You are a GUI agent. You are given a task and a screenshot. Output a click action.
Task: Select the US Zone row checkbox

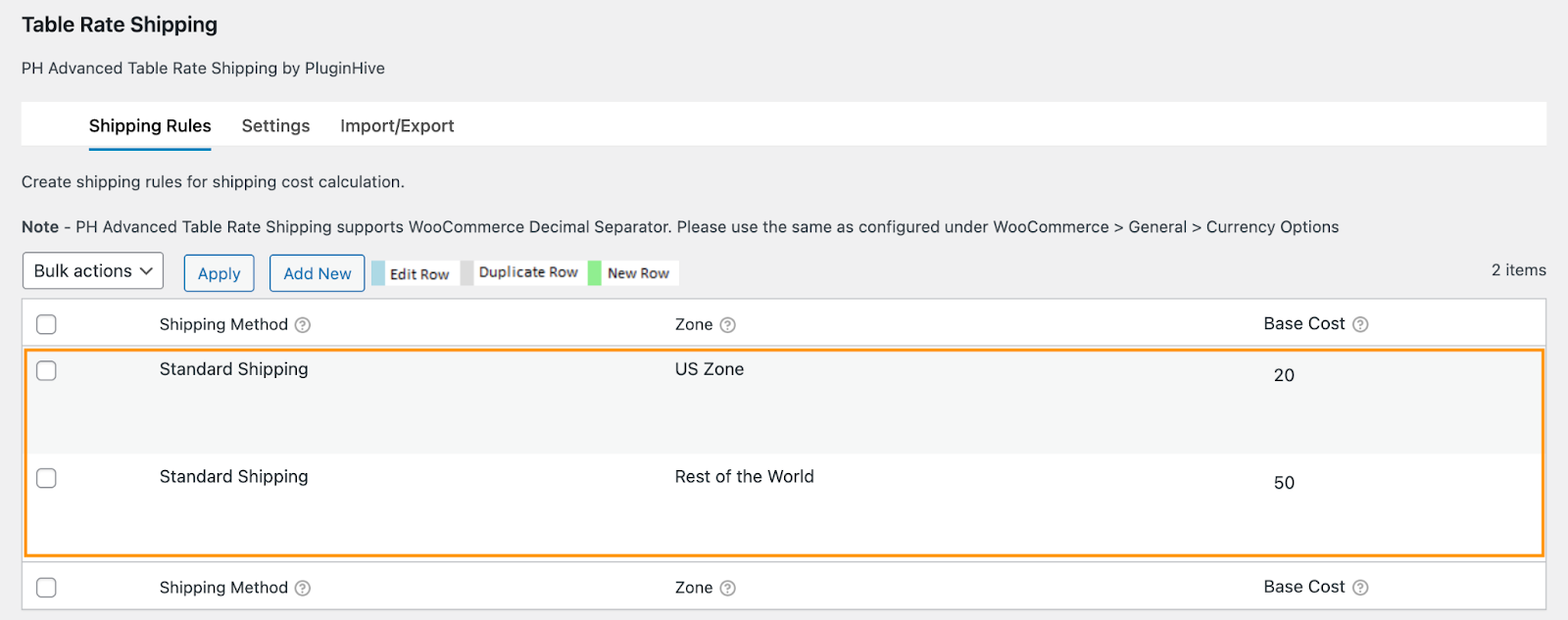click(46, 370)
